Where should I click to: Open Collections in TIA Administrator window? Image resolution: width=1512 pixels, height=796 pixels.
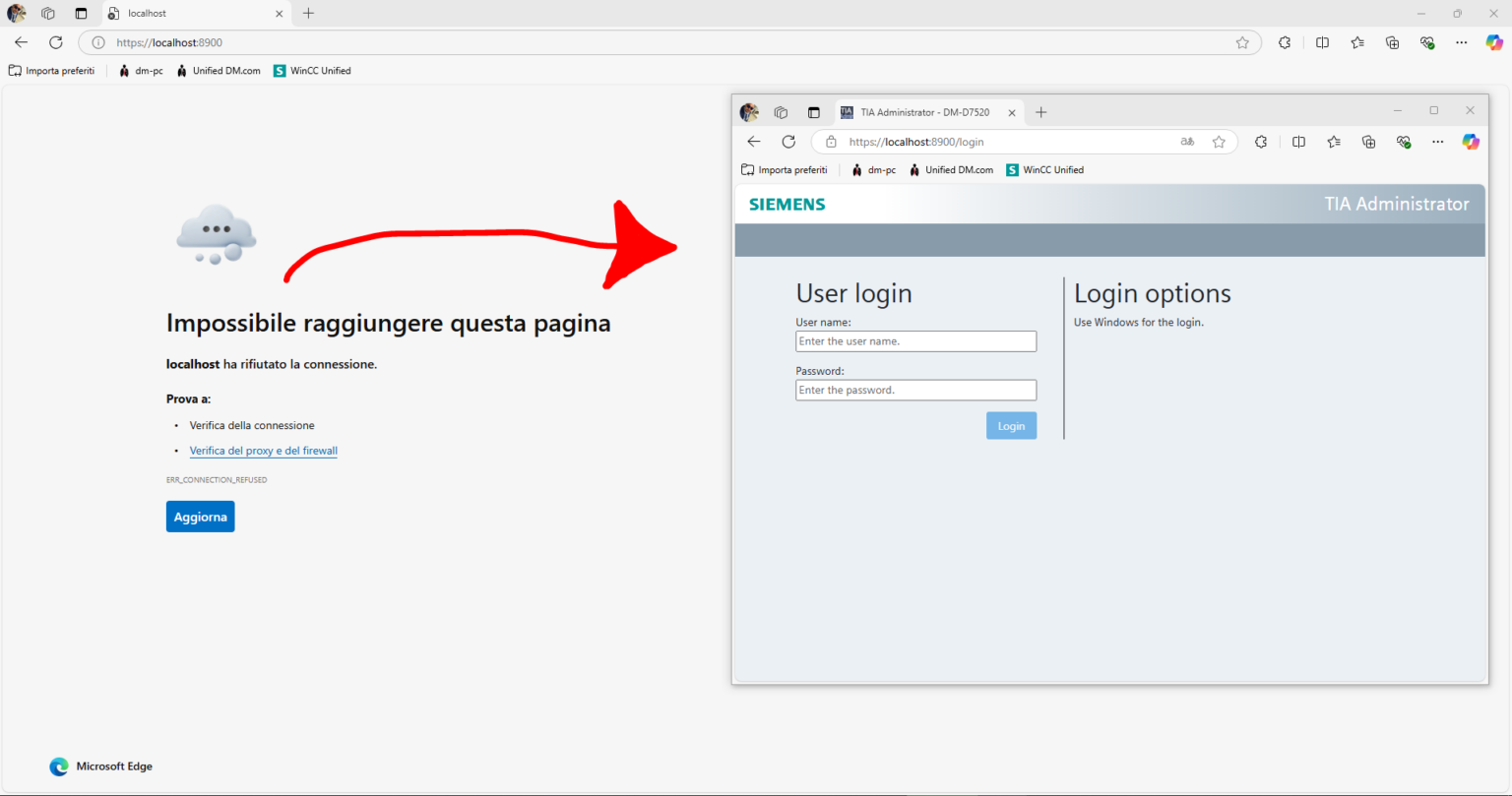click(1368, 142)
